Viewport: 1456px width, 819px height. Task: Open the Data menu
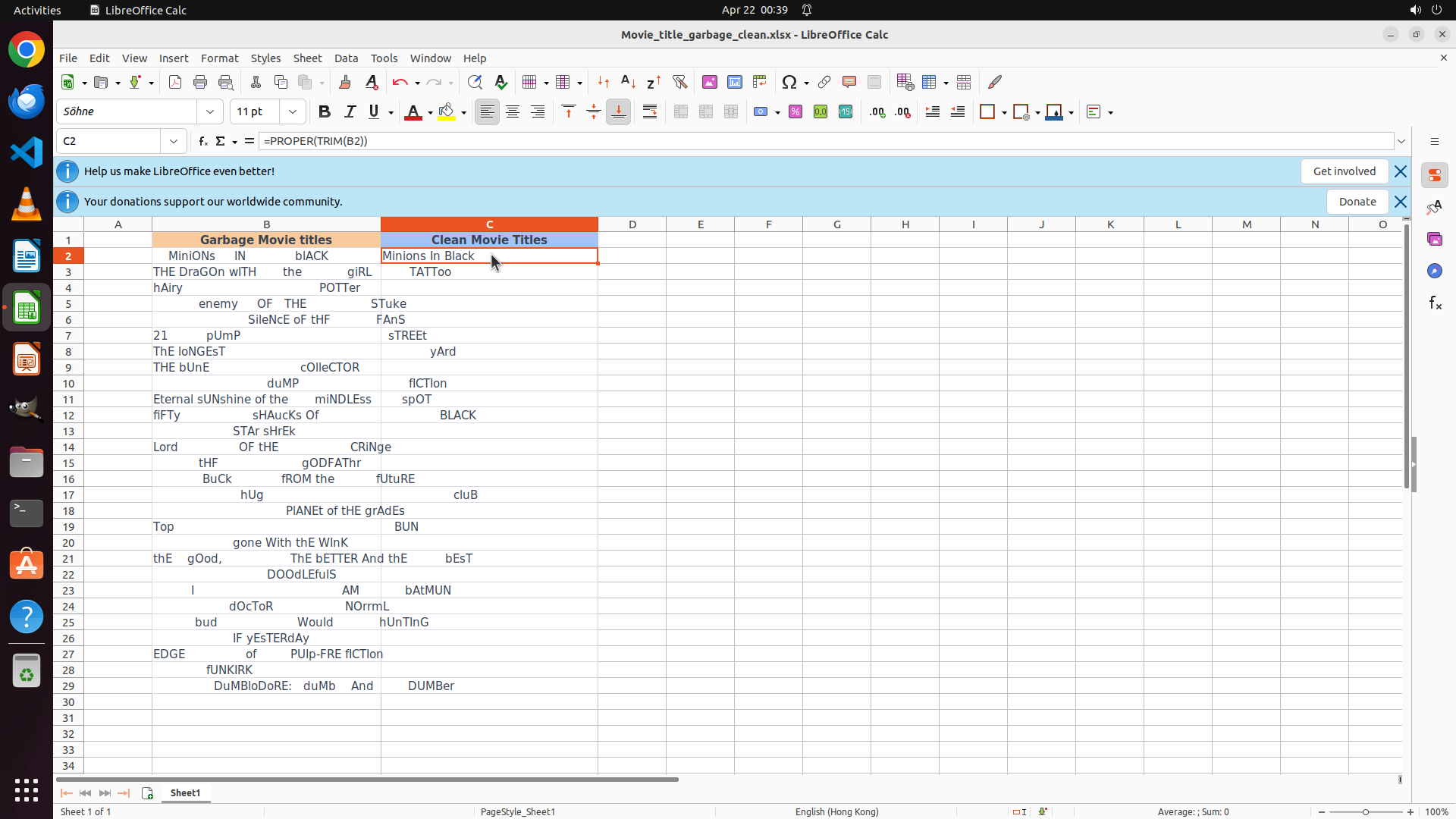click(346, 58)
